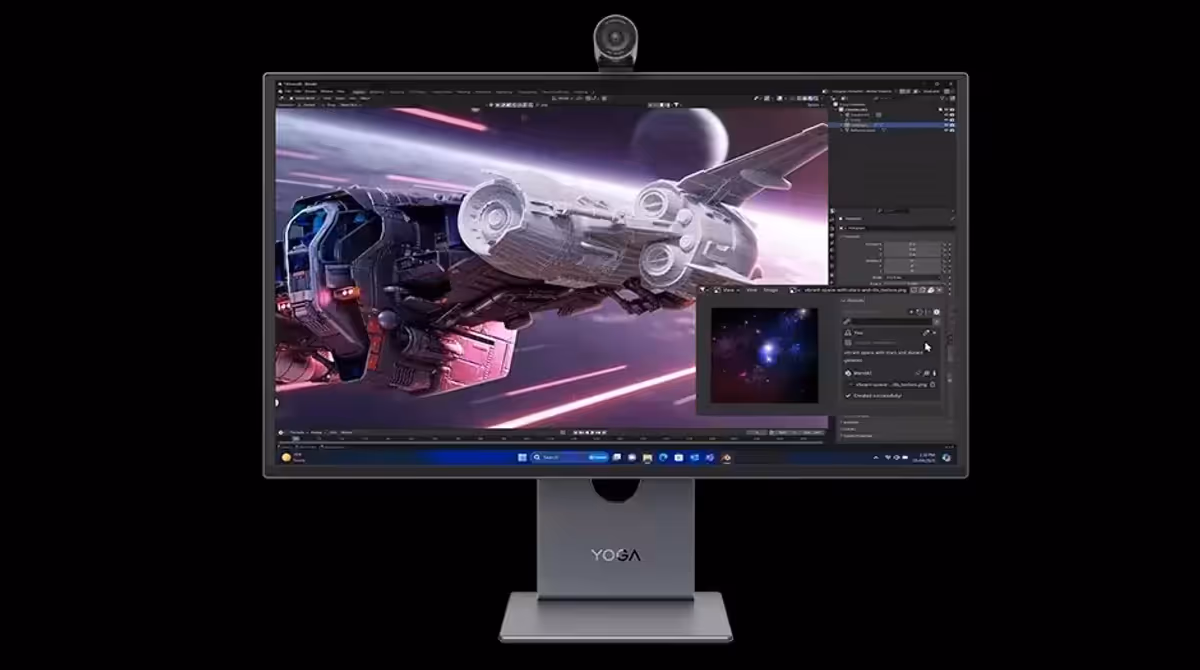Click the 'Created successfully!' status message
The height and width of the screenshot is (670, 1200).
tap(877, 396)
